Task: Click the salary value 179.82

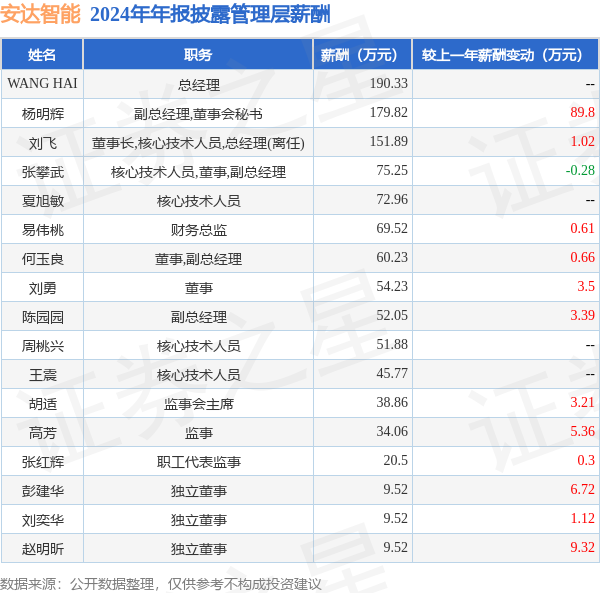Action: [389, 112]
